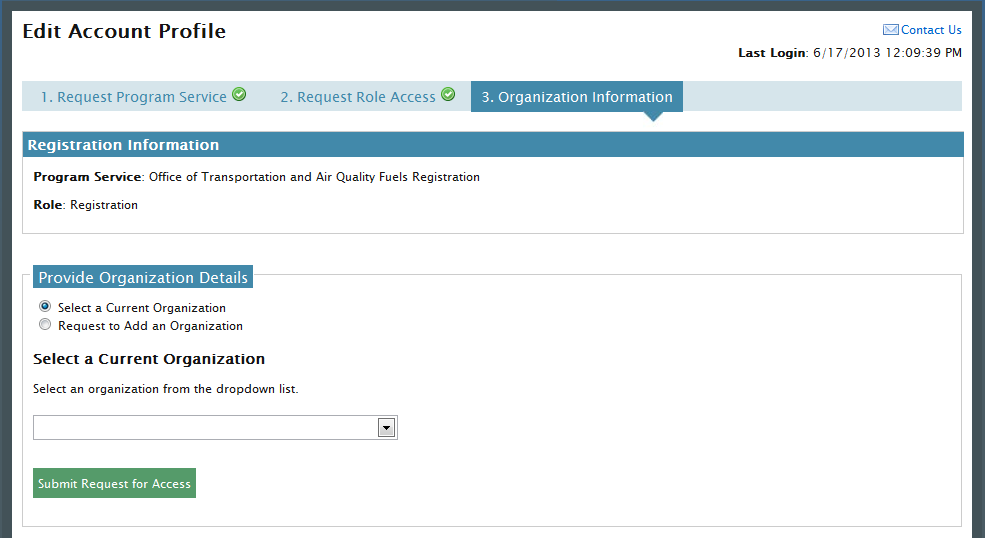985x538 pixels.
Task: Open the Contact Us link
Action: pyautogui.click(x=931, y=30)
